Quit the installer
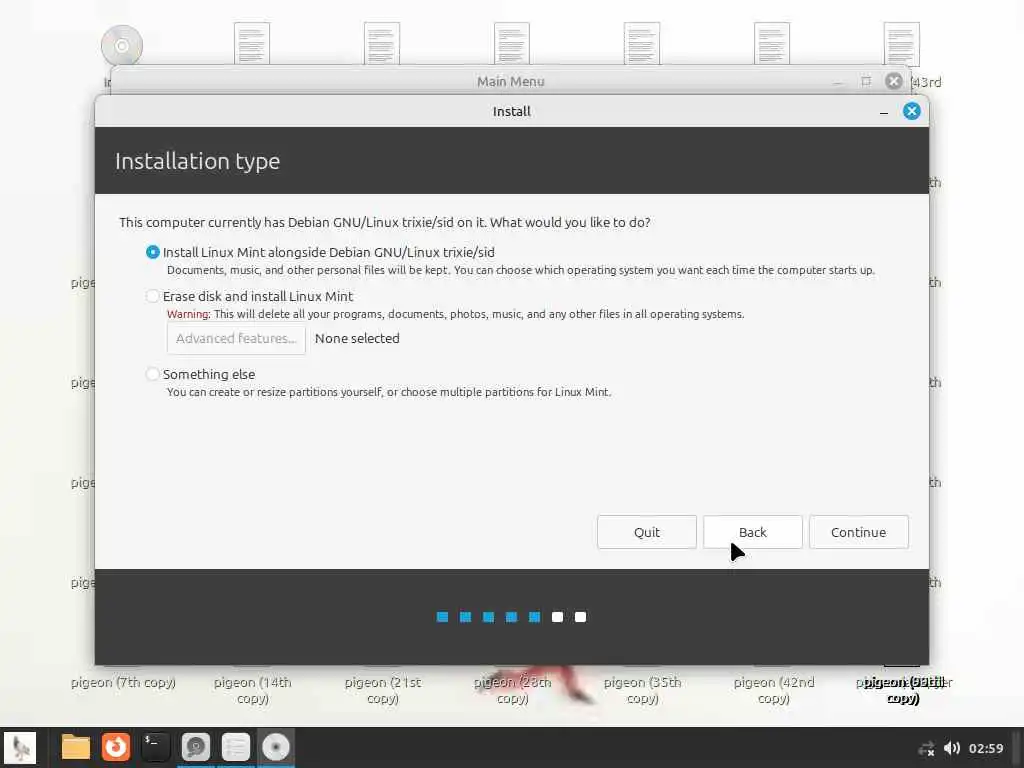 (647, 532)
